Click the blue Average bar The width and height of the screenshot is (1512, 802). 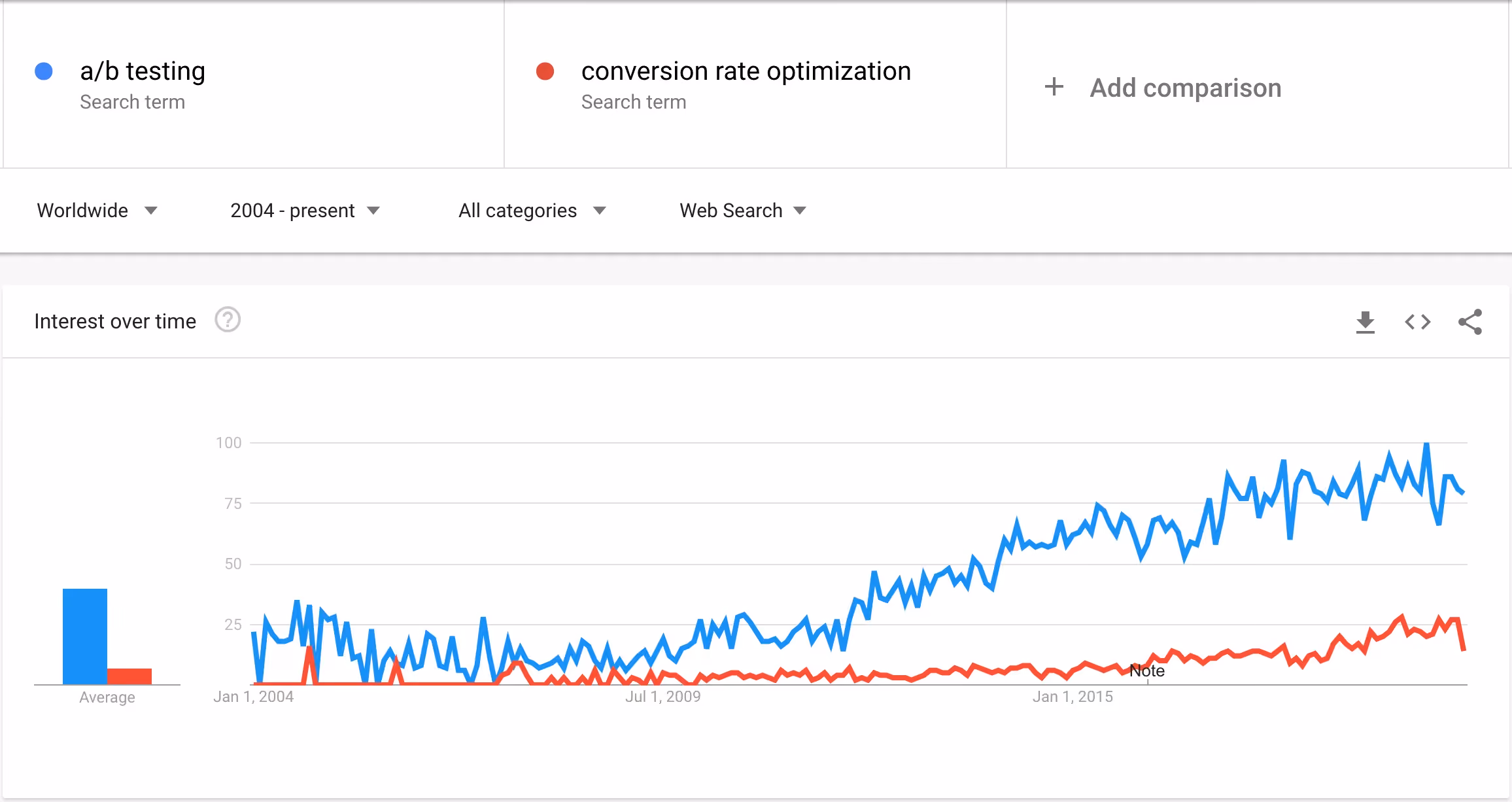(x=85, y=636)
